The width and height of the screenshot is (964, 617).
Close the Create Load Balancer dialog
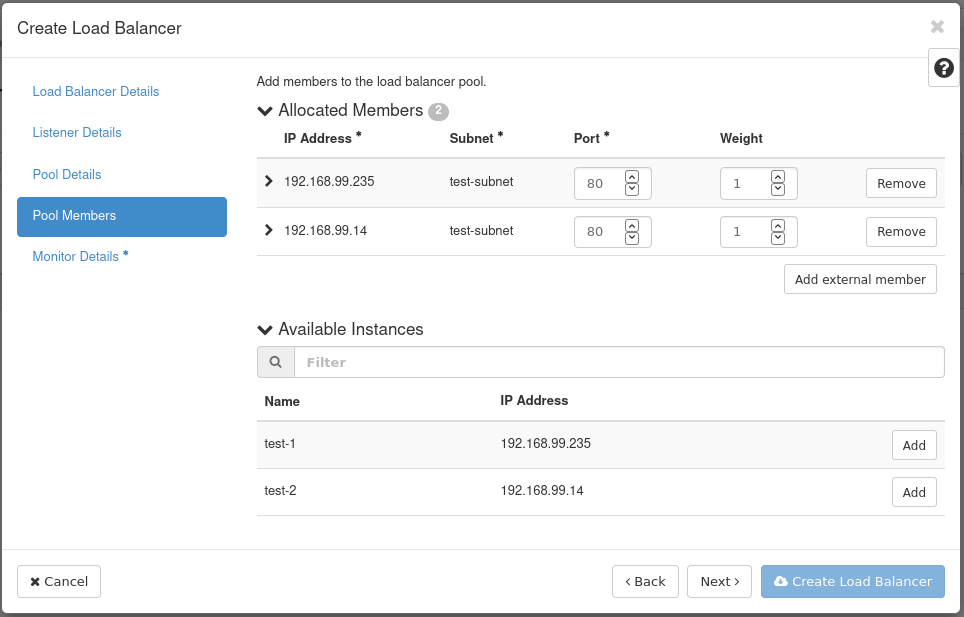click(x=937, y=27)
